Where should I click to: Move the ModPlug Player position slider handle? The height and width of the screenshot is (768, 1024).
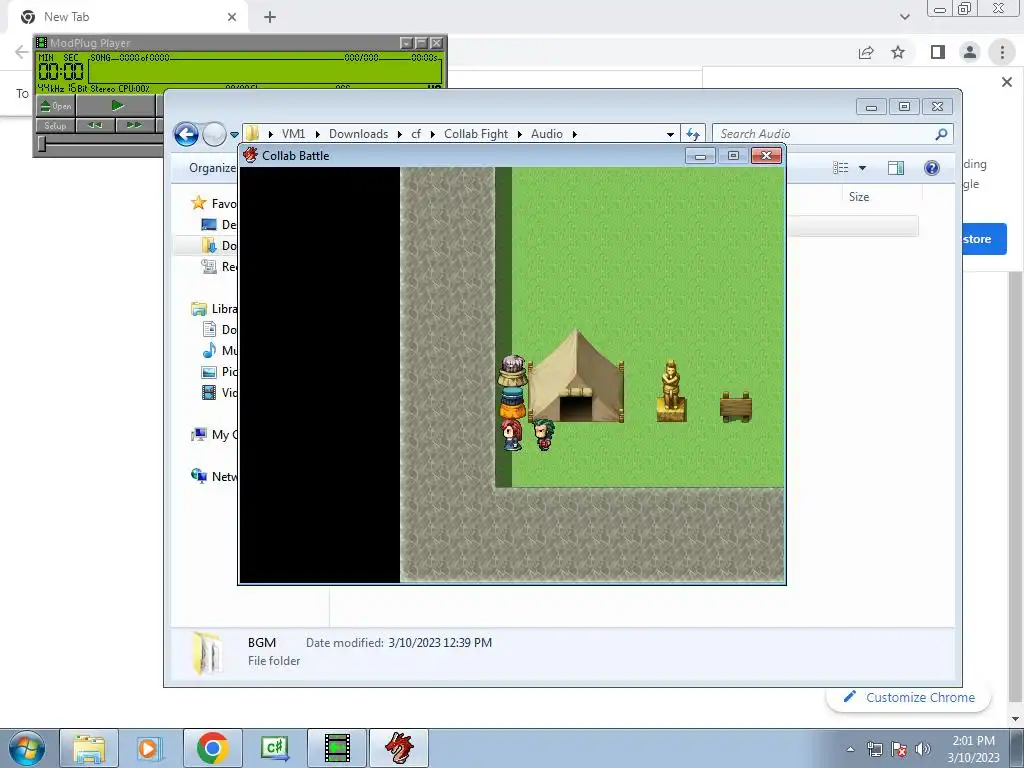[x=42, y=144]
